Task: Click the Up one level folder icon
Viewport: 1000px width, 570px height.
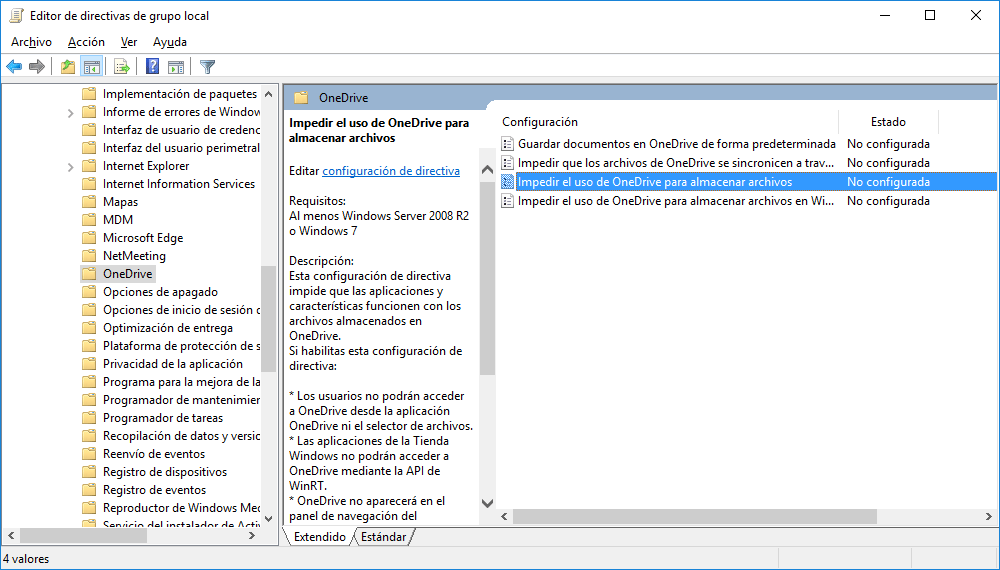Action: pos(68,66)
